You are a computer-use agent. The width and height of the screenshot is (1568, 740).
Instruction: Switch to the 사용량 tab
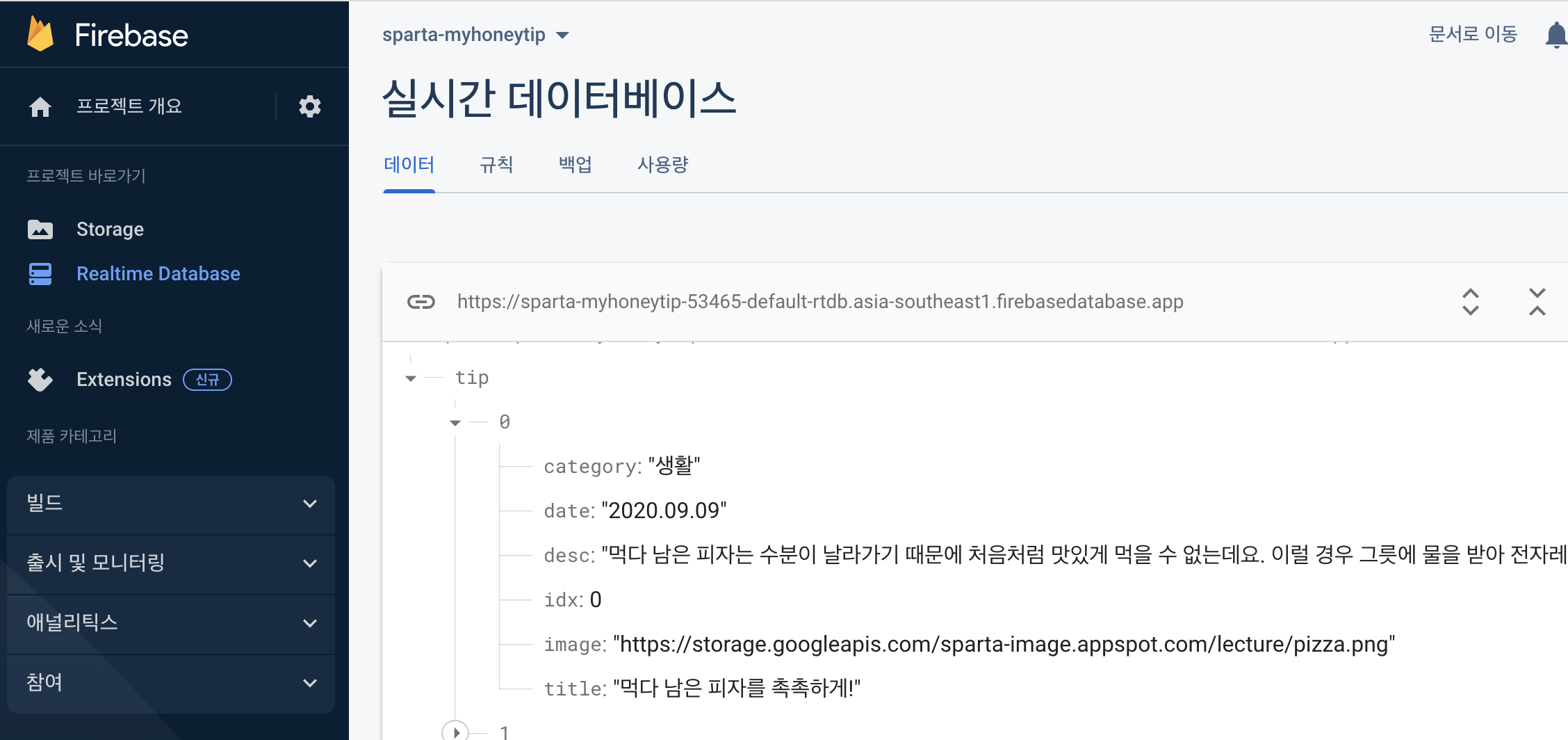click(662, 165)
